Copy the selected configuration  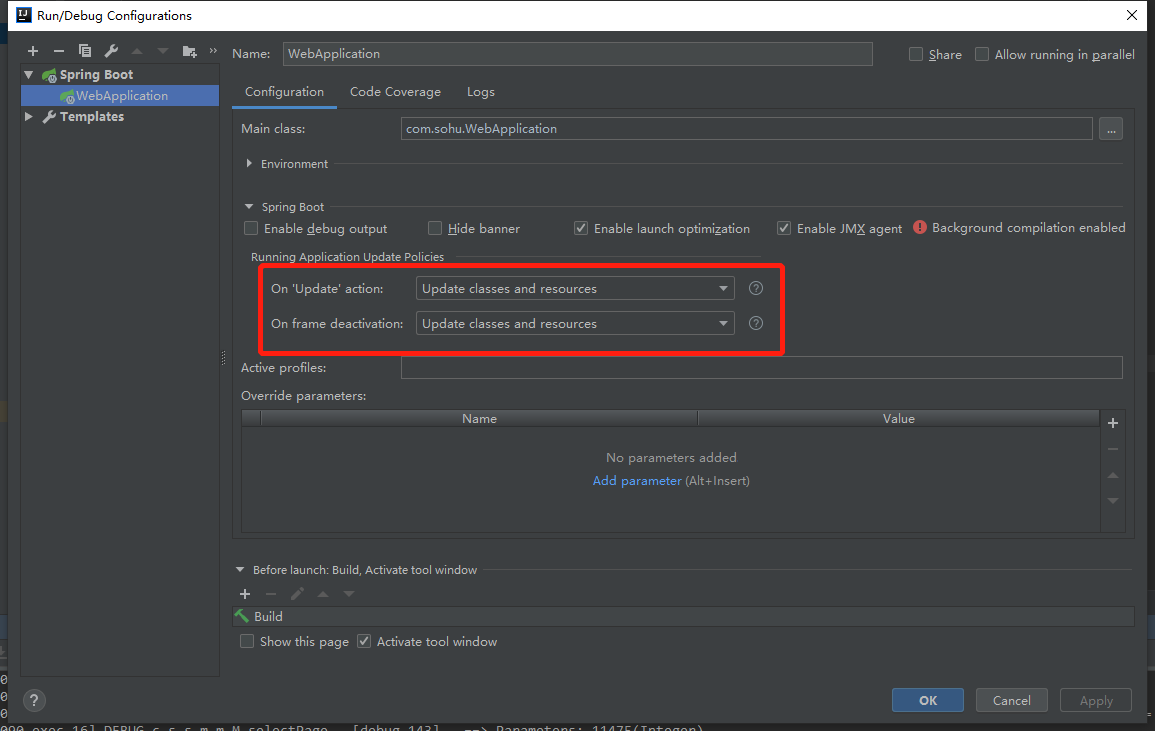click(85, 51)
